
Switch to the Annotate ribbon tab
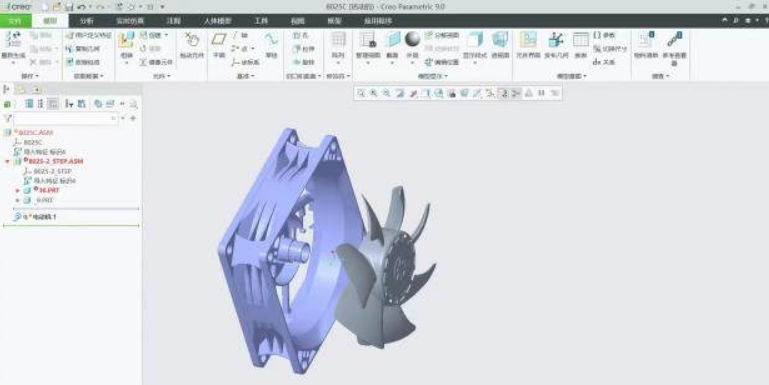tap(173, 21)
